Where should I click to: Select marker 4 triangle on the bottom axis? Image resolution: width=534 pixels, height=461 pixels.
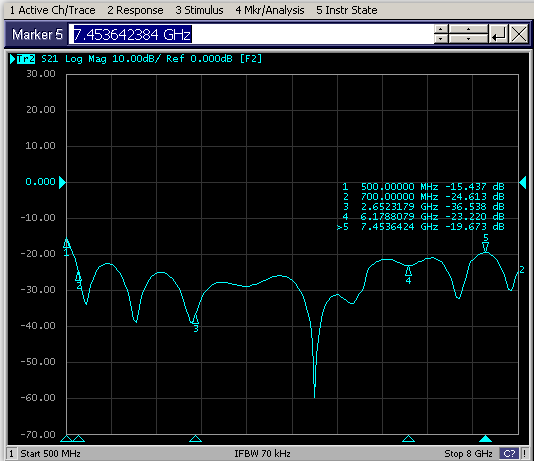pyautogui.click(x=408, y=438)
